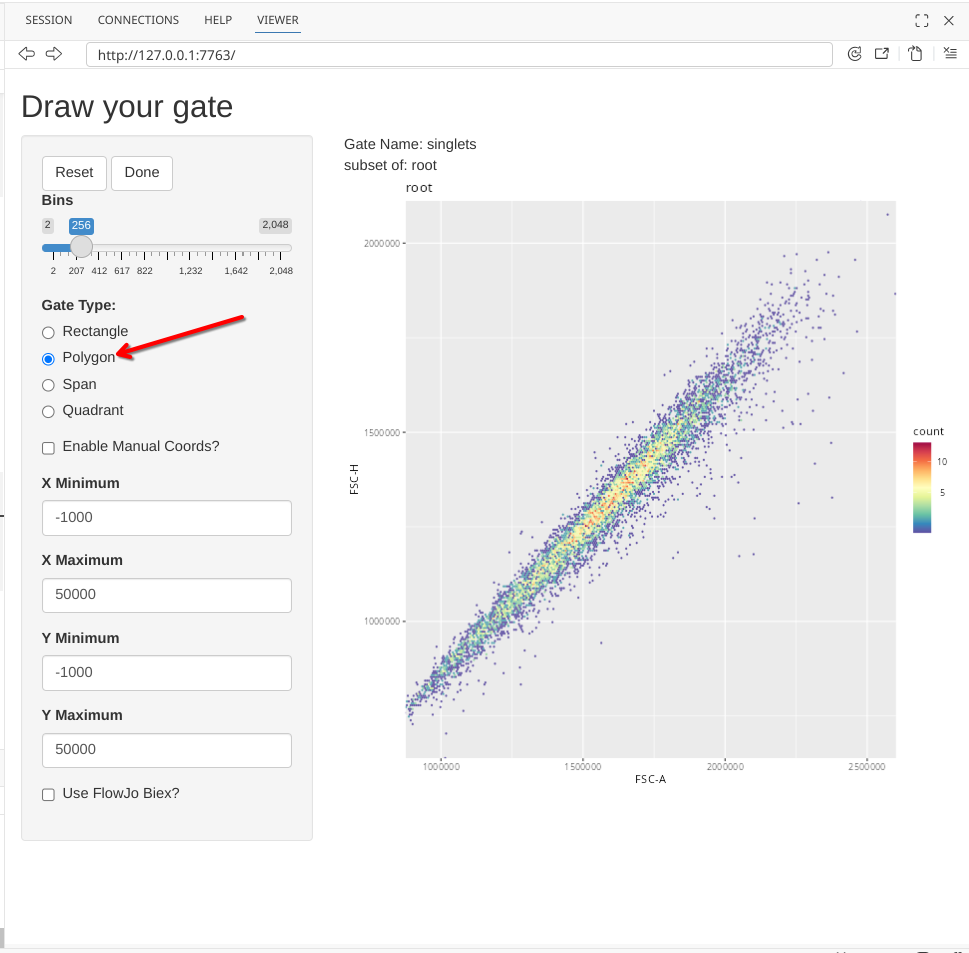
Task: Open viewer page in external browser
Action: click(882, 54)
